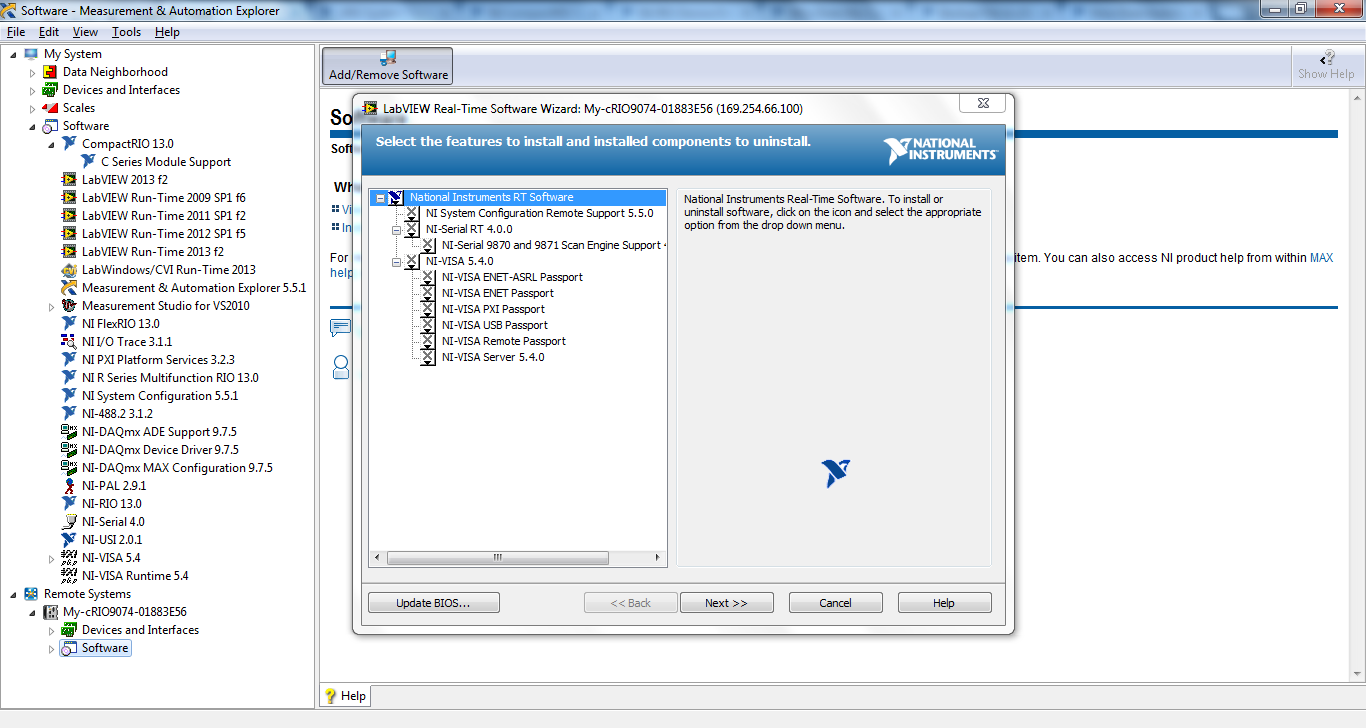Collapse the National Instruments RT Software node
Image resolution: width=1366 pixels, height=728 pixels.
pyautogui.click(x=380, y=198)
